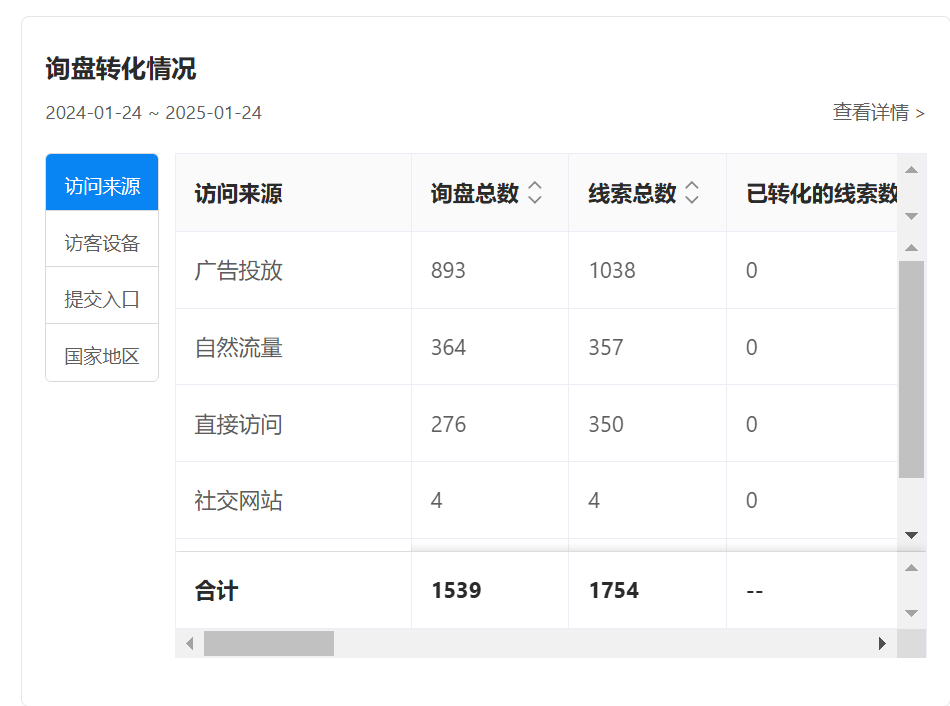This screenshot has width=950, height=706.
Task: Sort table by 询盘总数 column arrows
Action: pyautogui.click(x=535, y=193)
